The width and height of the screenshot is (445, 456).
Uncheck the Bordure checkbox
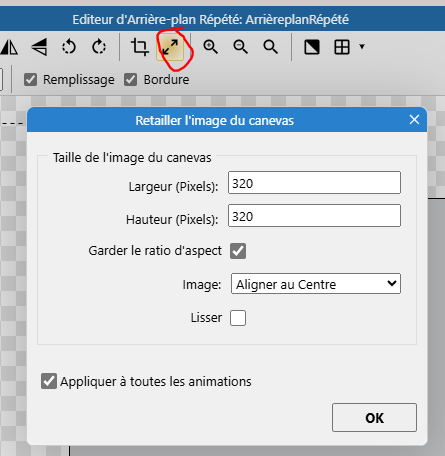coord(130,80)
